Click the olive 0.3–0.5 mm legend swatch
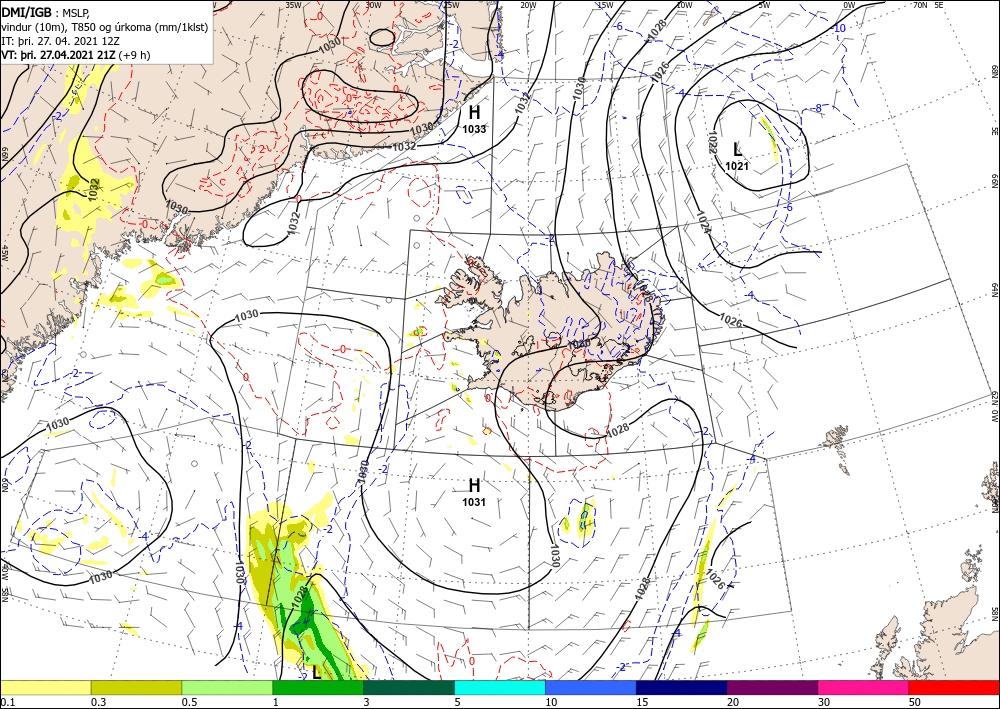This screenshot has height=709, width=1000. tap(136, 687)
